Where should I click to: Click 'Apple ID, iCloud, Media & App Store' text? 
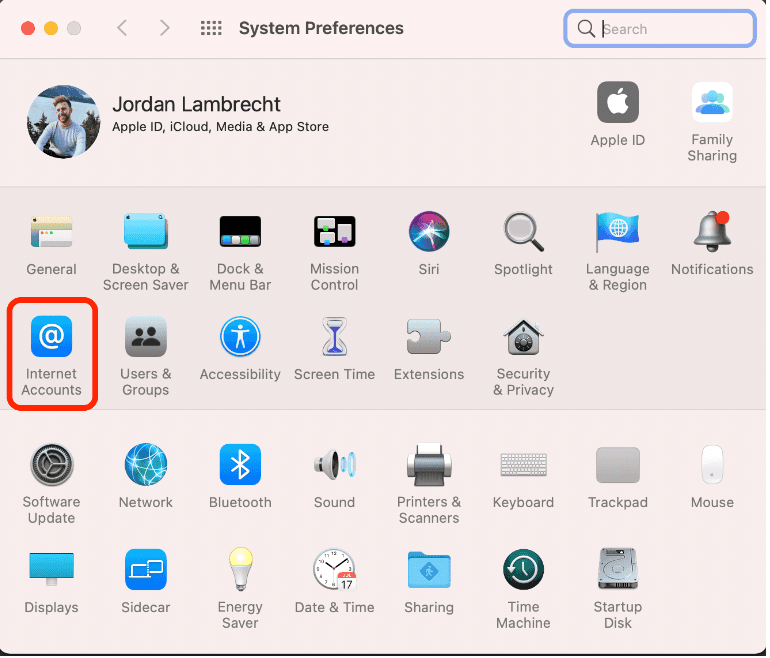pos(220,127)
